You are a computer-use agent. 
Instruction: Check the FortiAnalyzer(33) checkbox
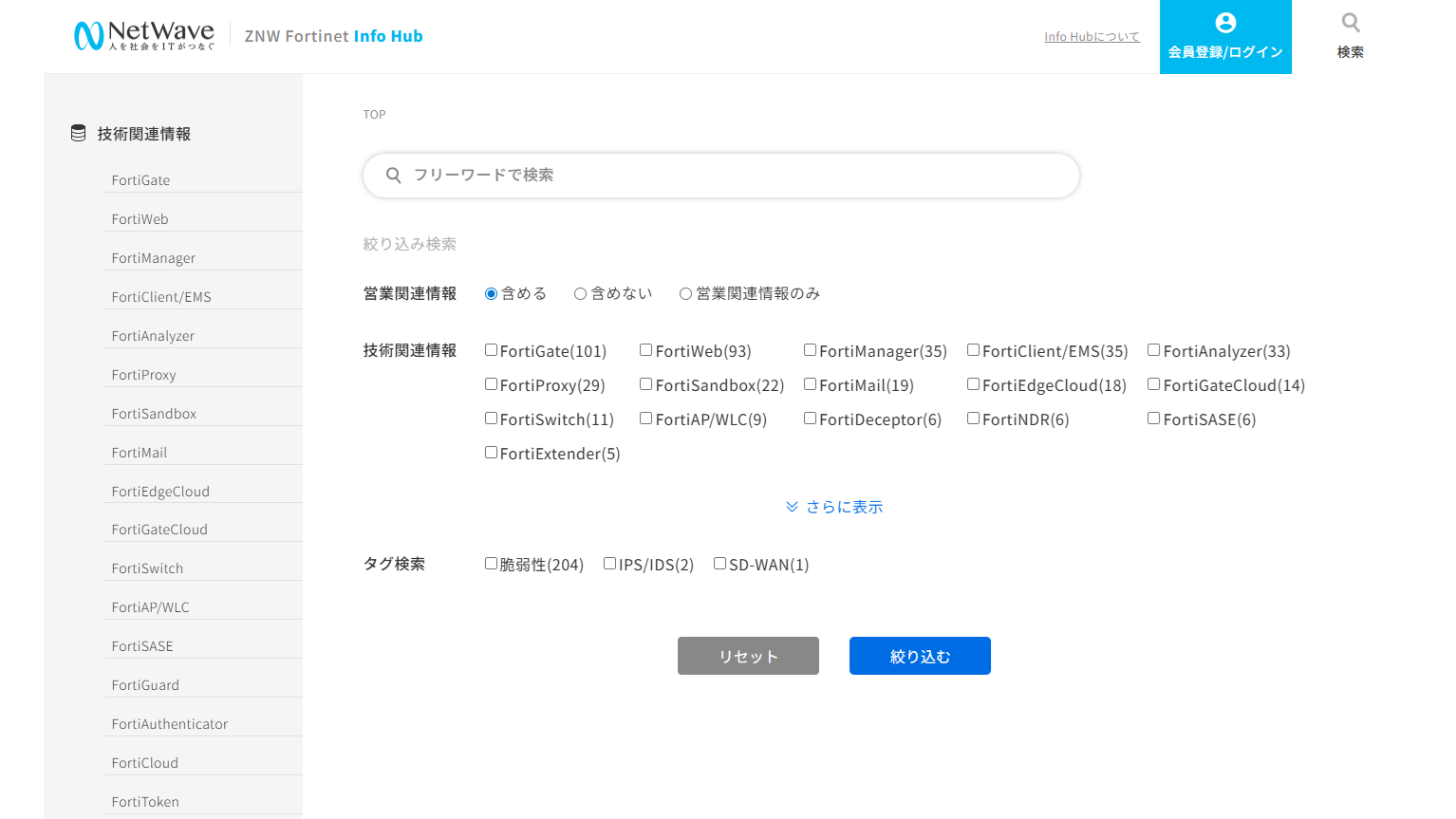(x=1153, y=350)
